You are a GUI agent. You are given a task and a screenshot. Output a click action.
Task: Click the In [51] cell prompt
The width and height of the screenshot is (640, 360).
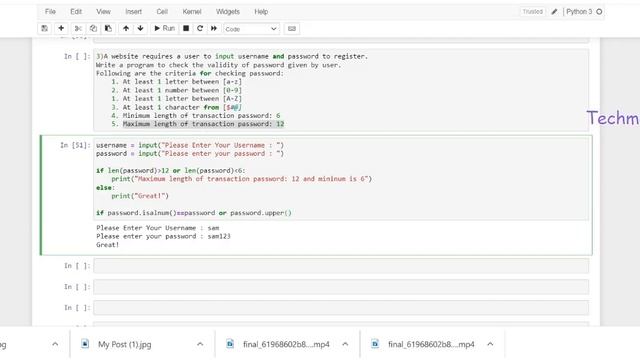(x=75, y=145)
